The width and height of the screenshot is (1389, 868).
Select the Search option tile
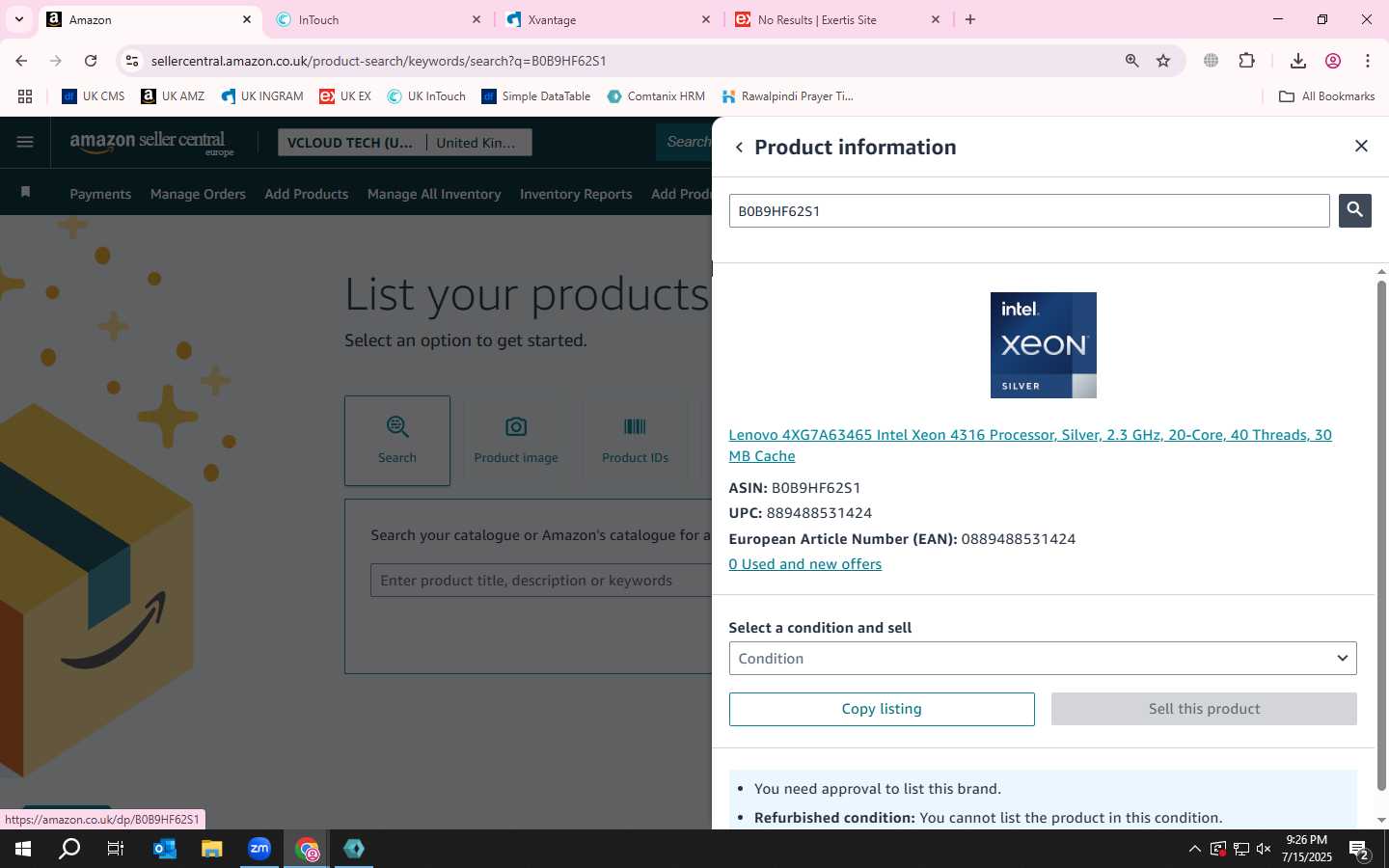click(397, 441)
